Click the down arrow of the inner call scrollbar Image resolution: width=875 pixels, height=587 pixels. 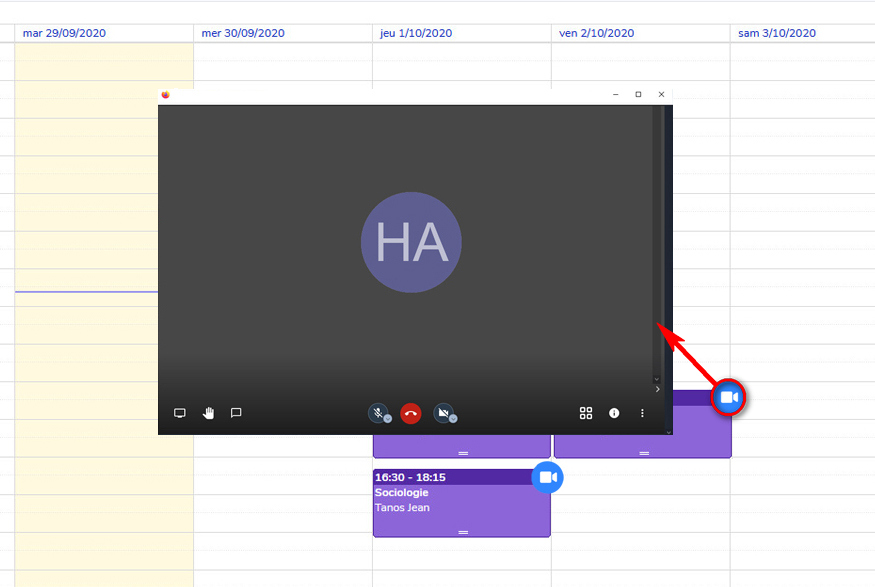coord(656,379)
